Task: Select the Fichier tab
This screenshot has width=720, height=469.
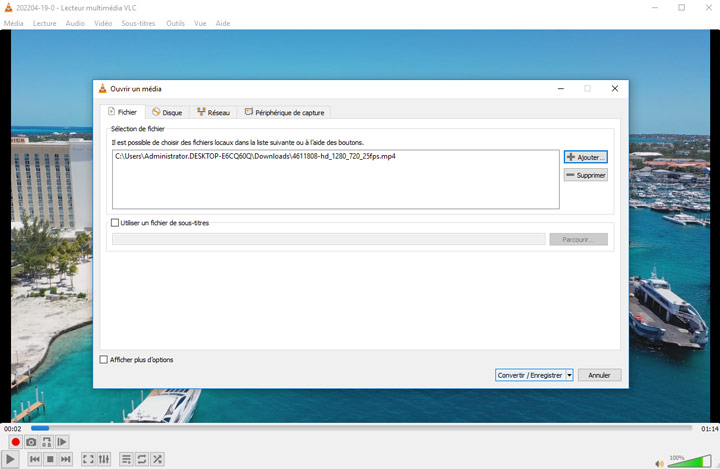Action: click(x=122, y=112)
